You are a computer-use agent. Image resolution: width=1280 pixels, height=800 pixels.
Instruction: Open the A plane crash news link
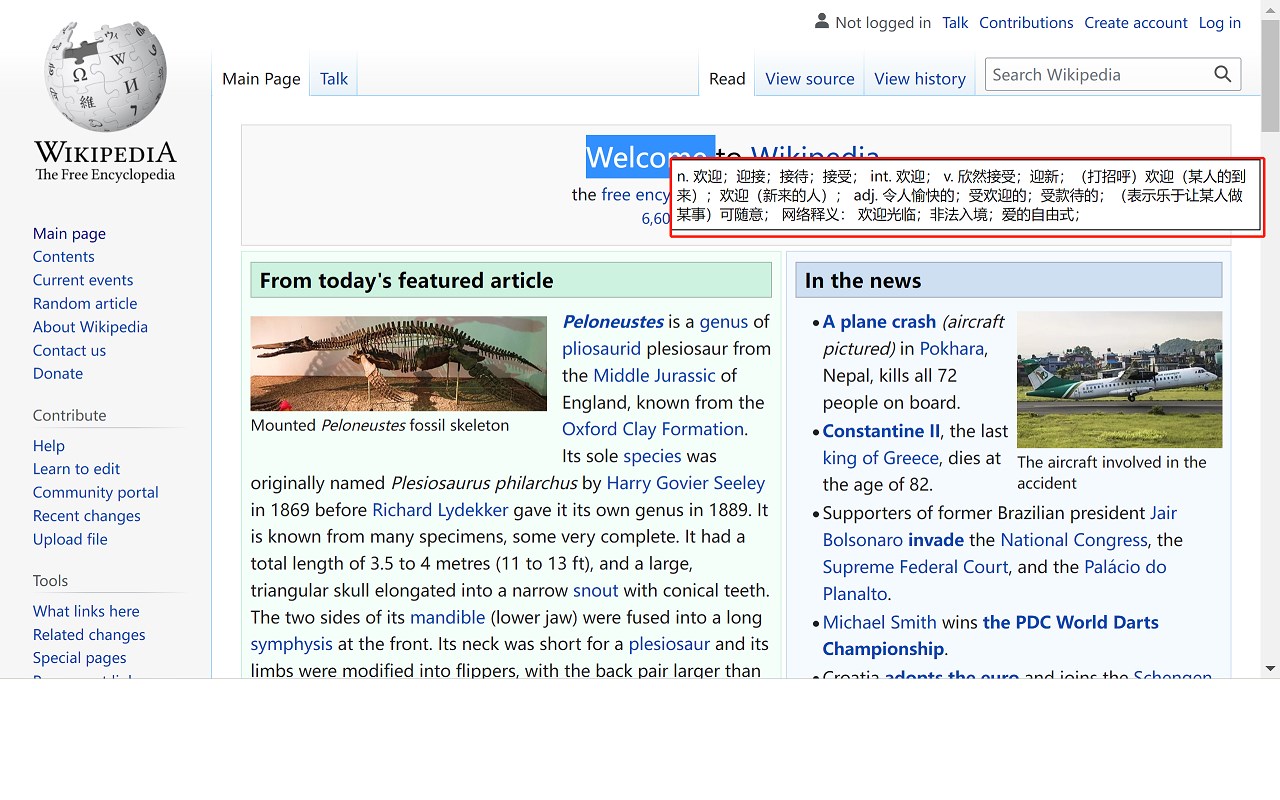tap(880, 321)
